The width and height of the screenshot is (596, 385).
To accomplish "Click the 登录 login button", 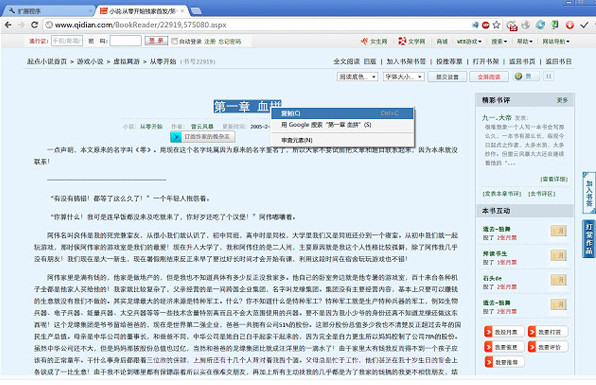I will point(156,41).
